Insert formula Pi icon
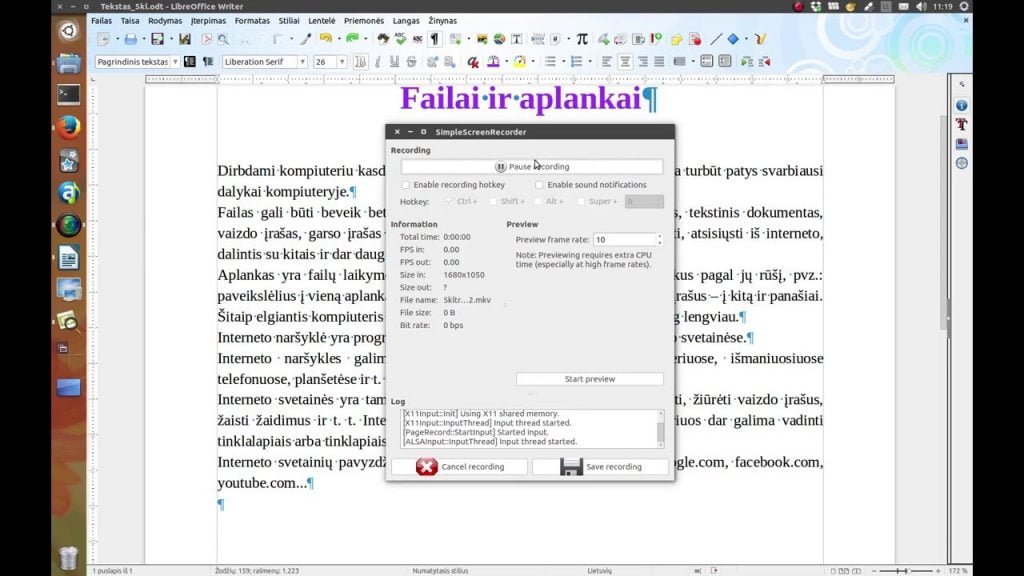The width and height of the screenshot is (1024, 576). pyautogui.click(x=582, y=39)
